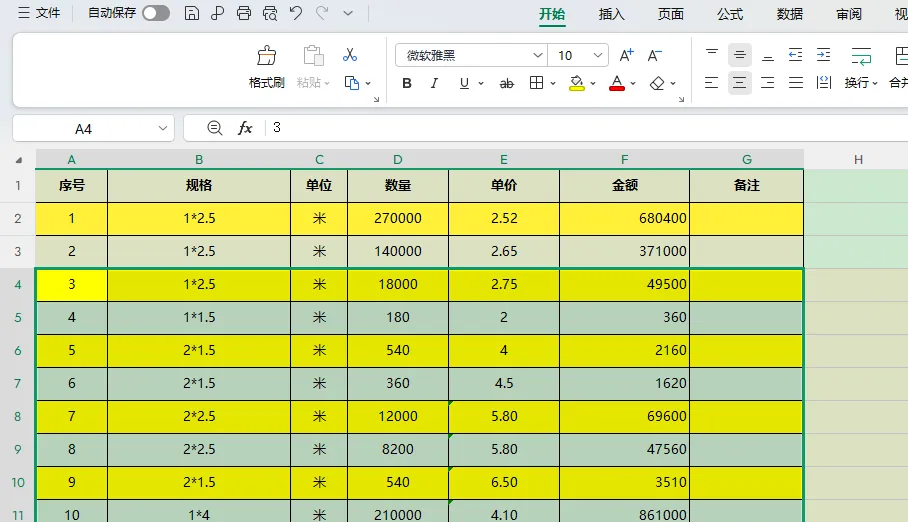
Task: Open font settings dialog launcher
Action: [682, 100]
